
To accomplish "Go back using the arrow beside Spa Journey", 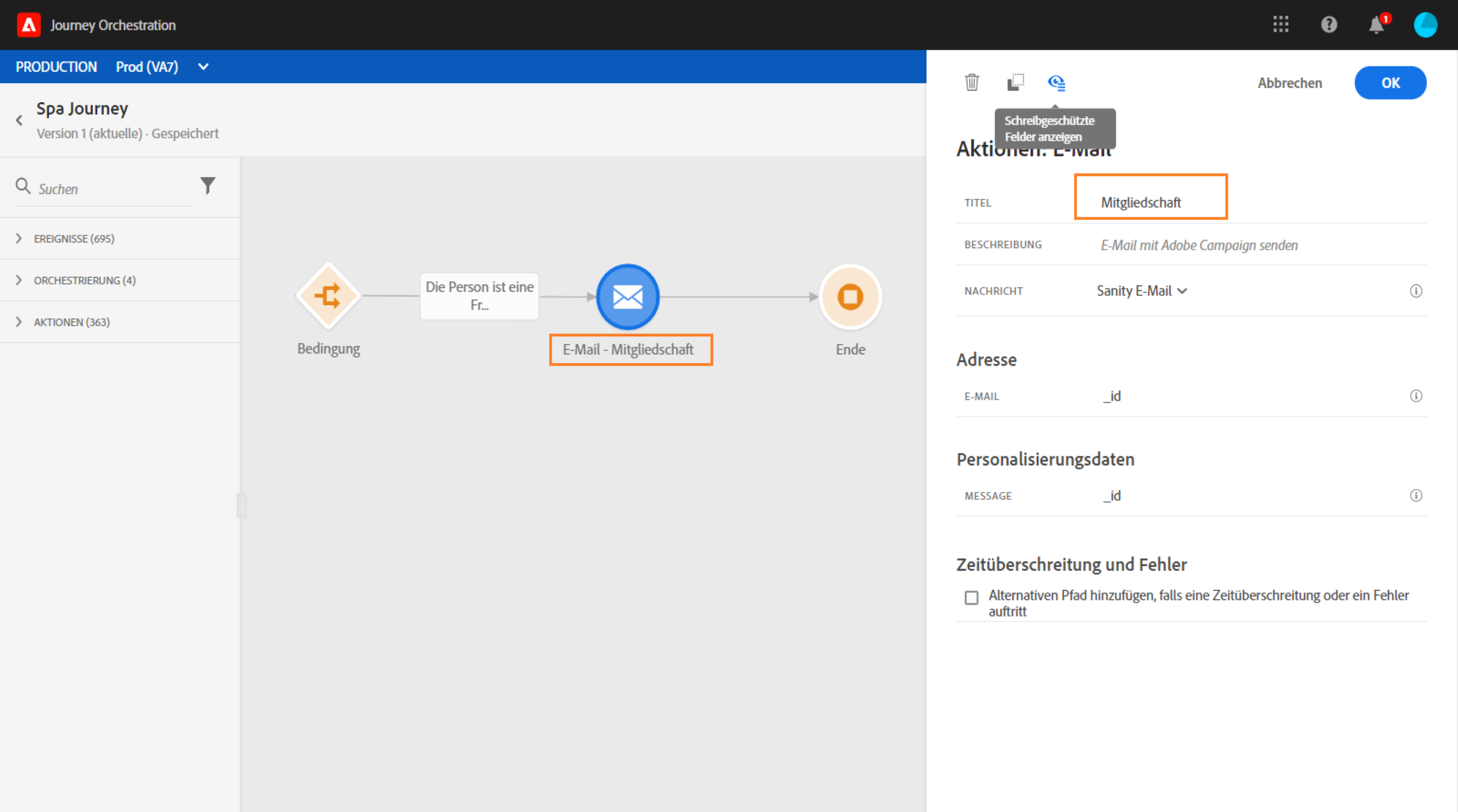I will 19,120.
